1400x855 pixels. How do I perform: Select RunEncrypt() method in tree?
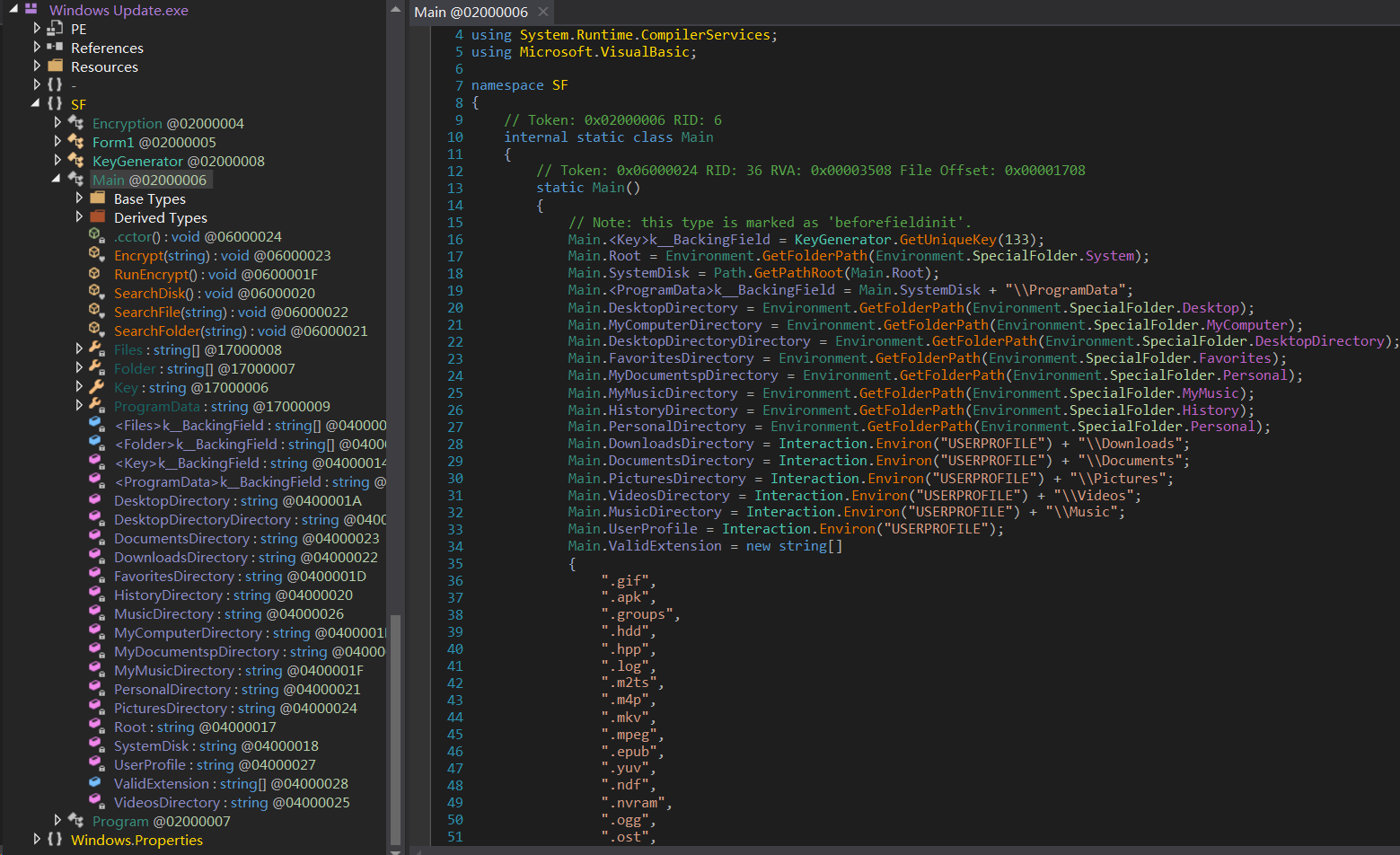pos(216,274)
